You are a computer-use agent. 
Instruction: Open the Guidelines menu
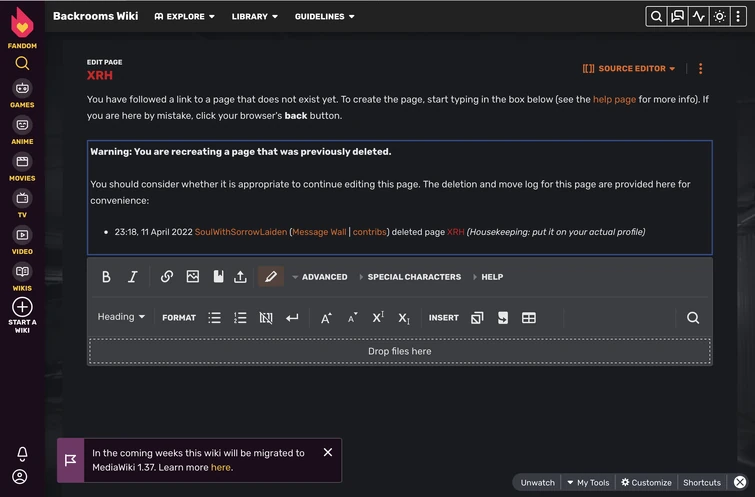click(x=325, y=16)
